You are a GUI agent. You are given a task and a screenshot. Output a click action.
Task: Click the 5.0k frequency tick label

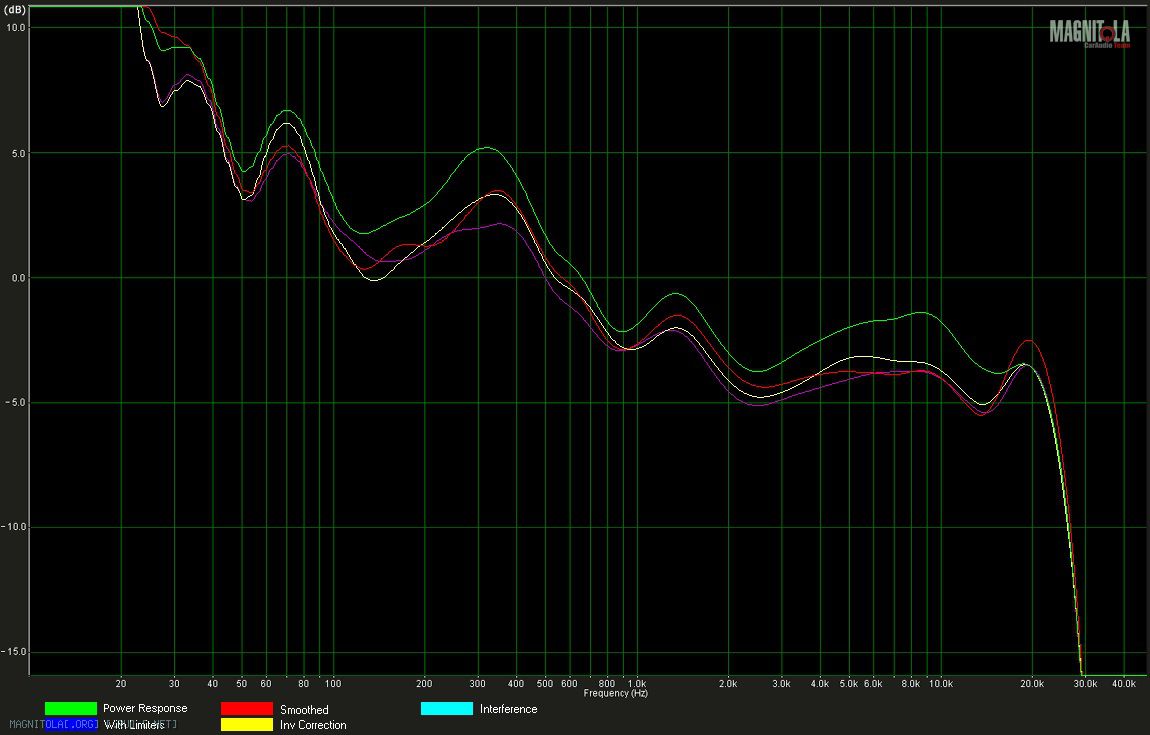pos(849,683)
